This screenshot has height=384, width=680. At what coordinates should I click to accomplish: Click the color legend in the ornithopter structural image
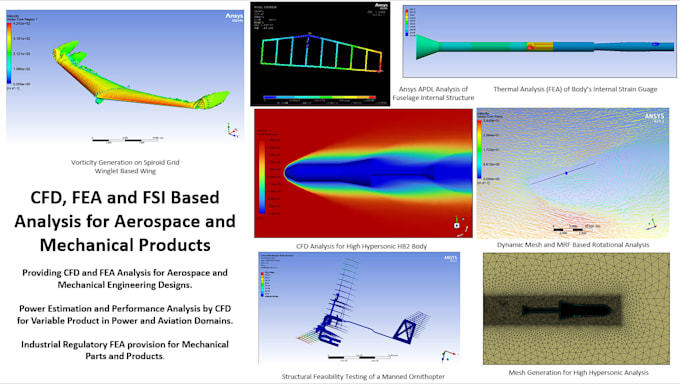point(262,284)
